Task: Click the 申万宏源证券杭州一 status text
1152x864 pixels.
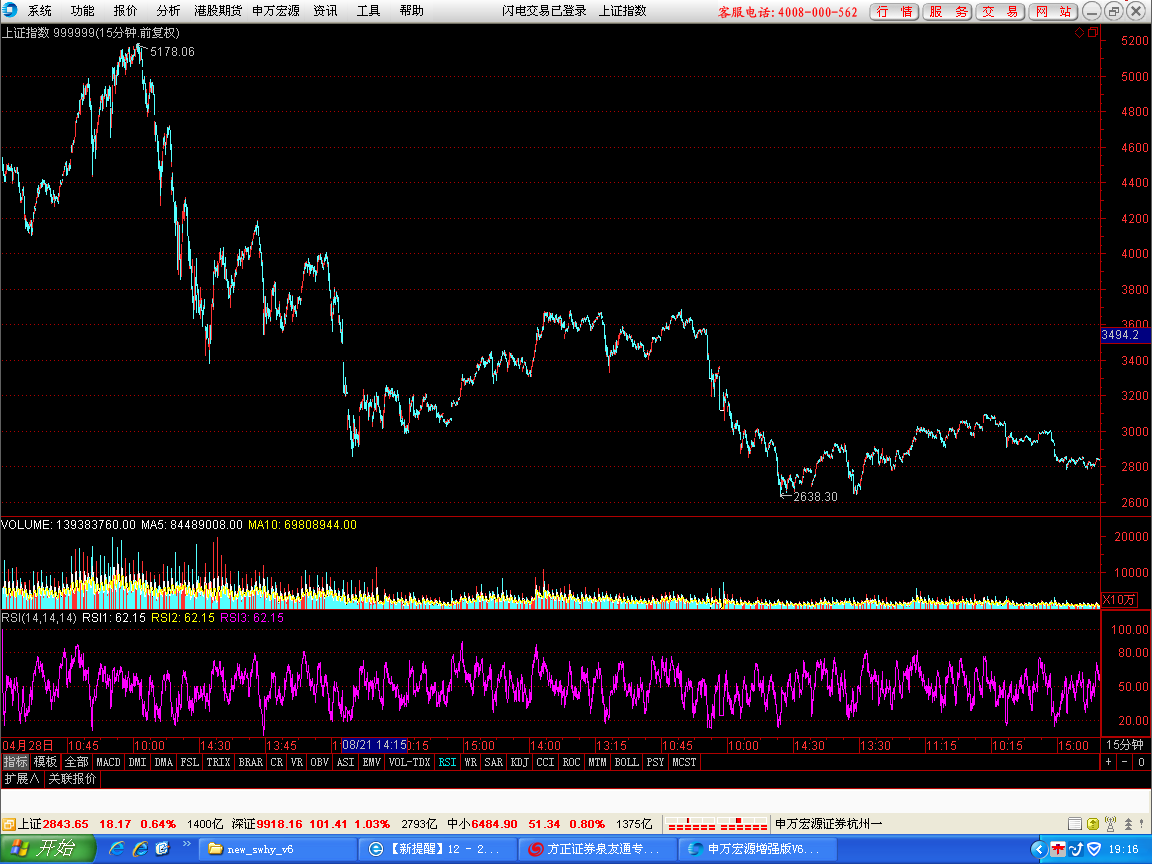Action: 828,824
